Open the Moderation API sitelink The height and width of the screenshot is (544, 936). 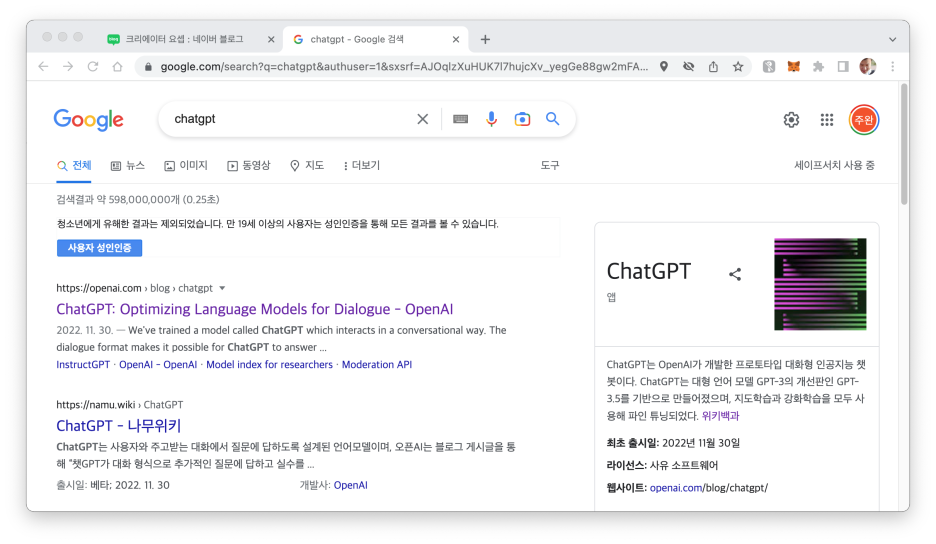tap(377, 365)
